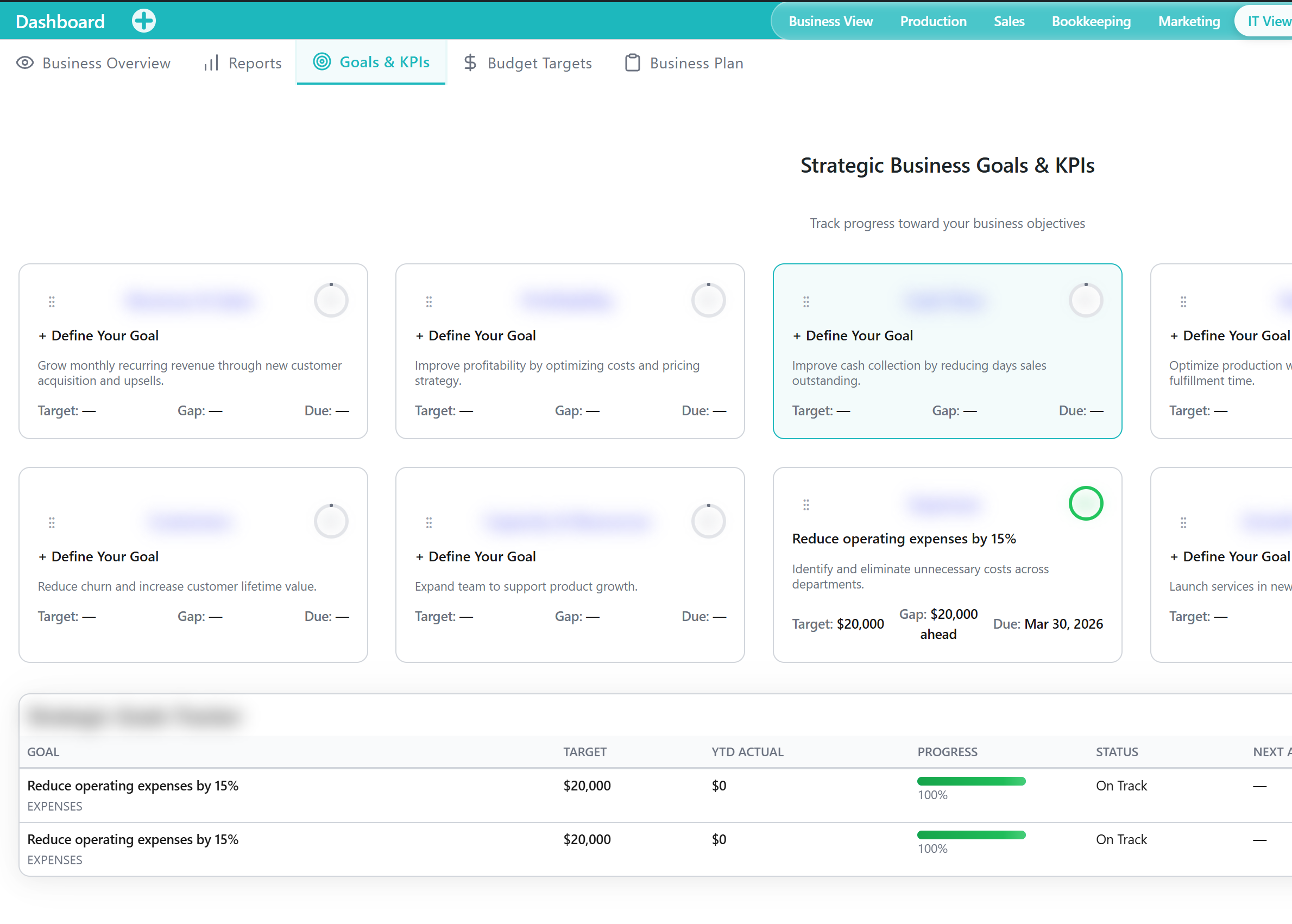Open the Reduce operating expenses by 15% card title

(x=904, y=538)
